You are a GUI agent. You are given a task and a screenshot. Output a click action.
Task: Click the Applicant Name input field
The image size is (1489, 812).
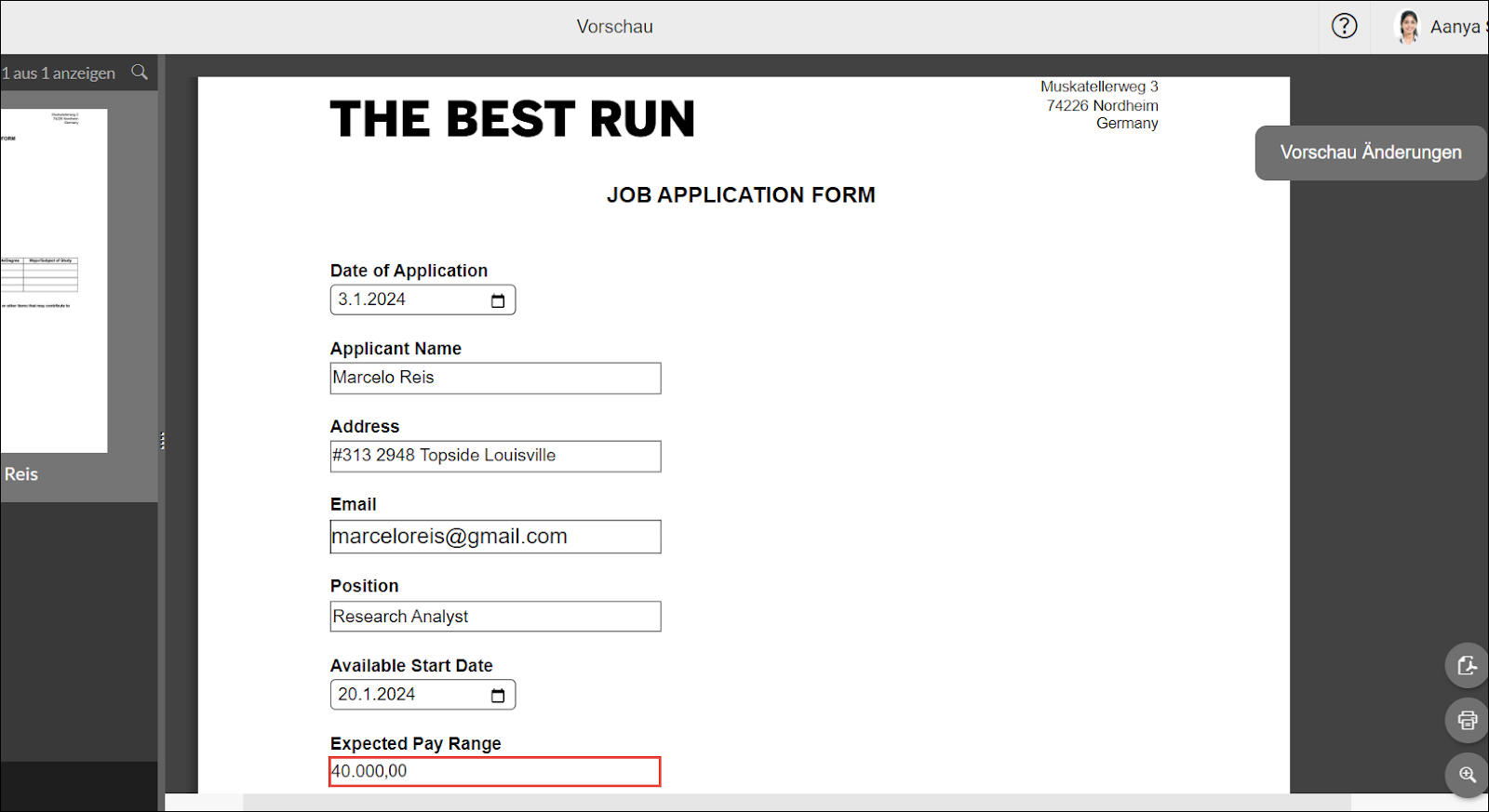[495, 378]
